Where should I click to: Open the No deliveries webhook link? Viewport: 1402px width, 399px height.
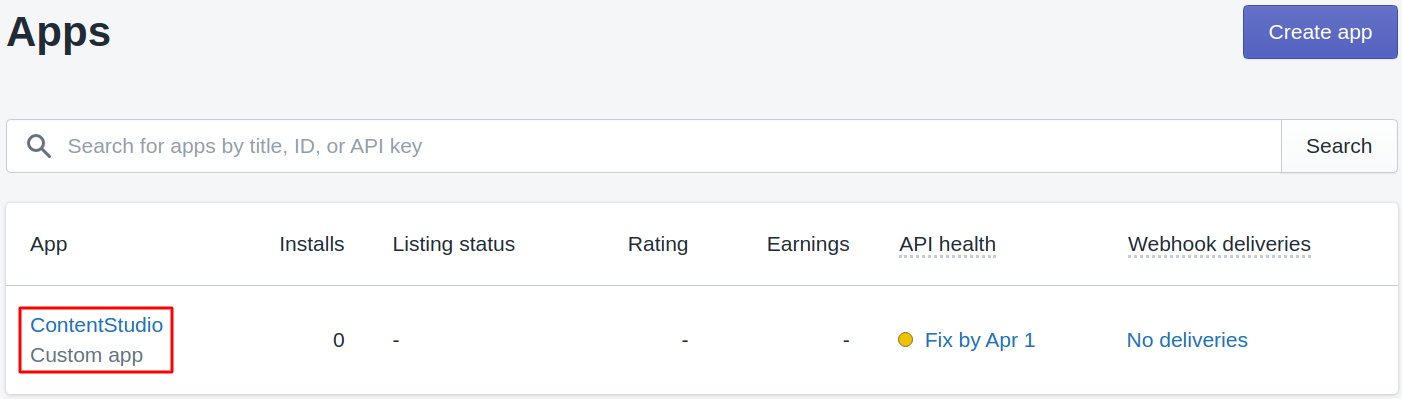(x=1187, y=340)
